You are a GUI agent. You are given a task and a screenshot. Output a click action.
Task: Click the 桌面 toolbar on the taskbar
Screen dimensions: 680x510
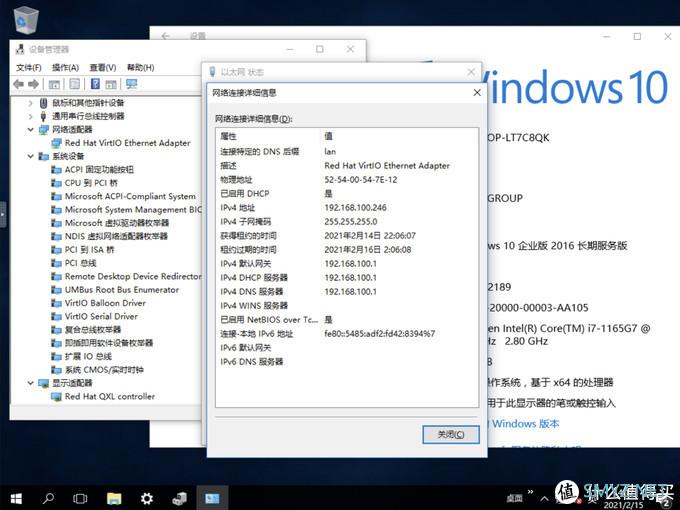coord(514,499)
